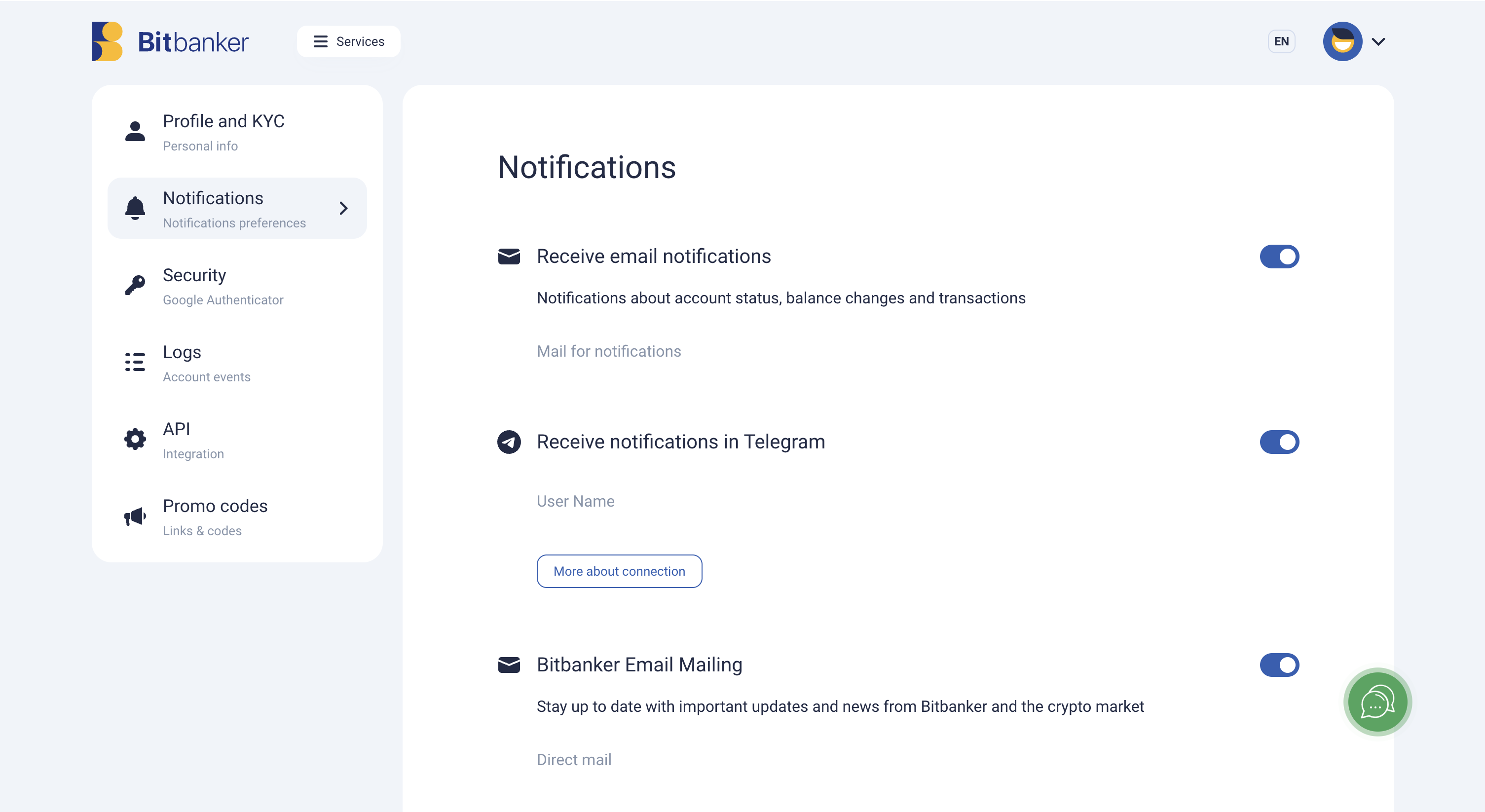Screen dimensions: 1485x812
Task: Open Security Google Authenticator section
Action: tap(223, 286)
